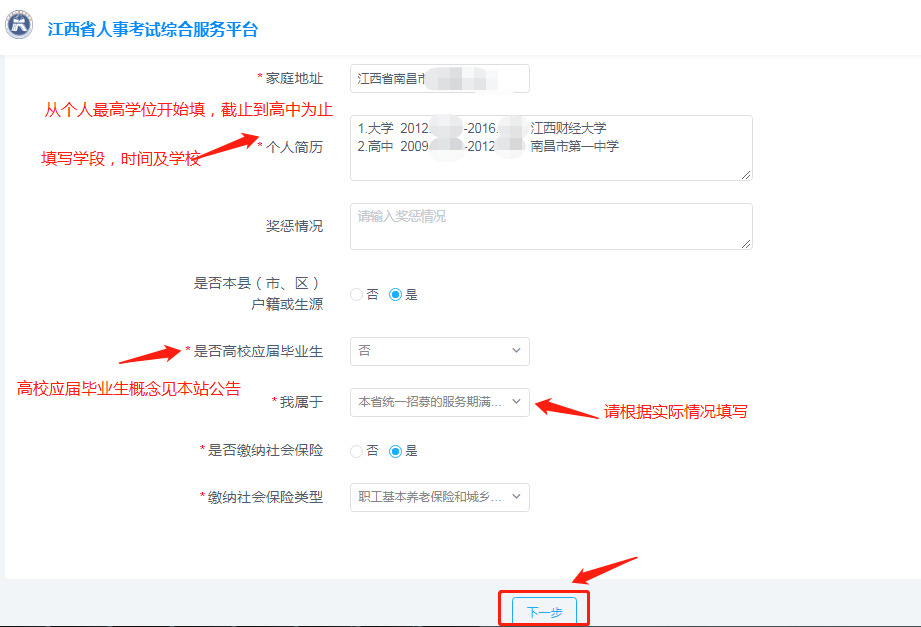Grab the resize handle of 奖惩情况 textarea
Viewport: 921px width, 627px height.
point(746,243)
